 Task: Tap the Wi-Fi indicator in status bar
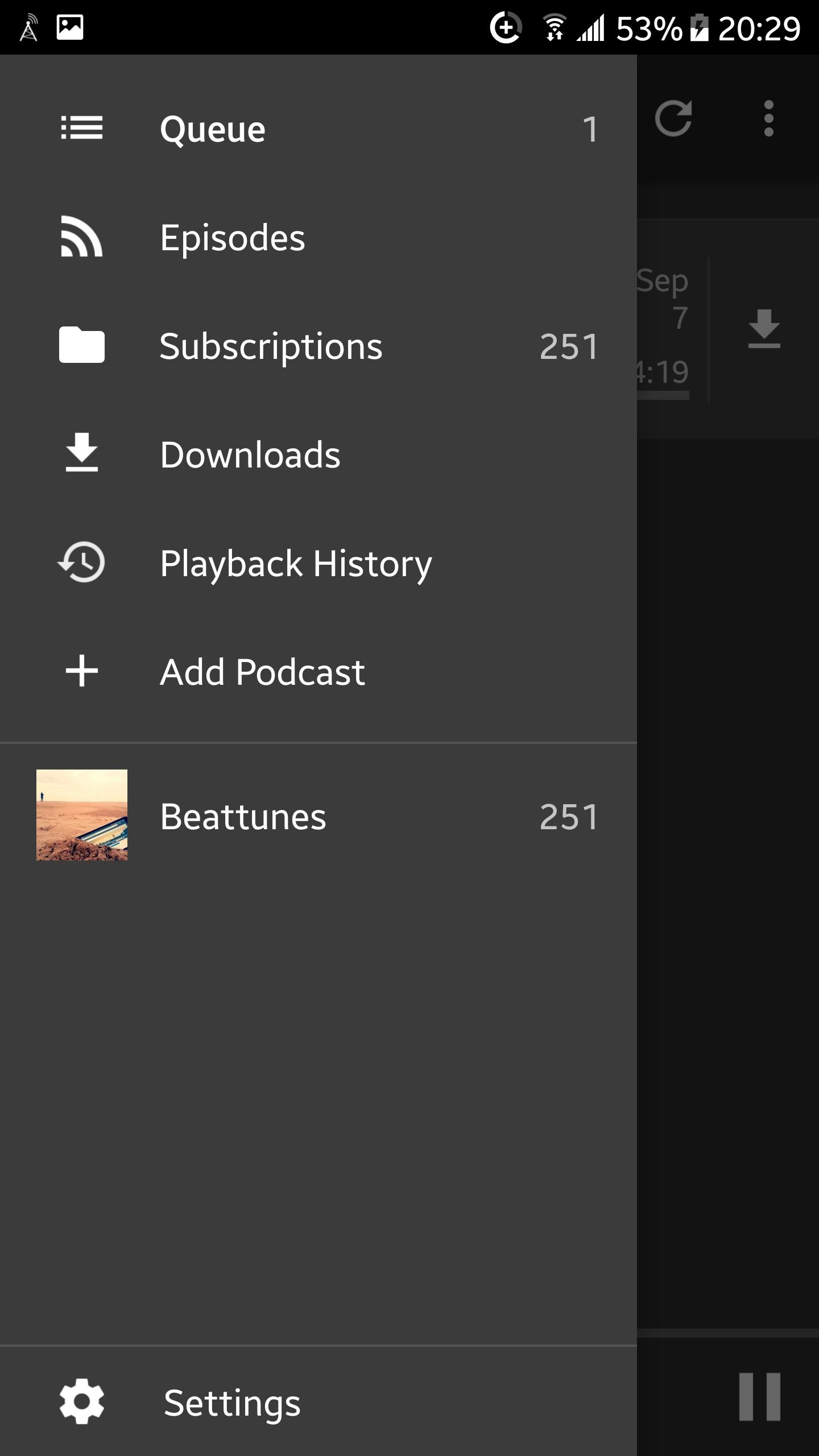click(x=555, y=27)
